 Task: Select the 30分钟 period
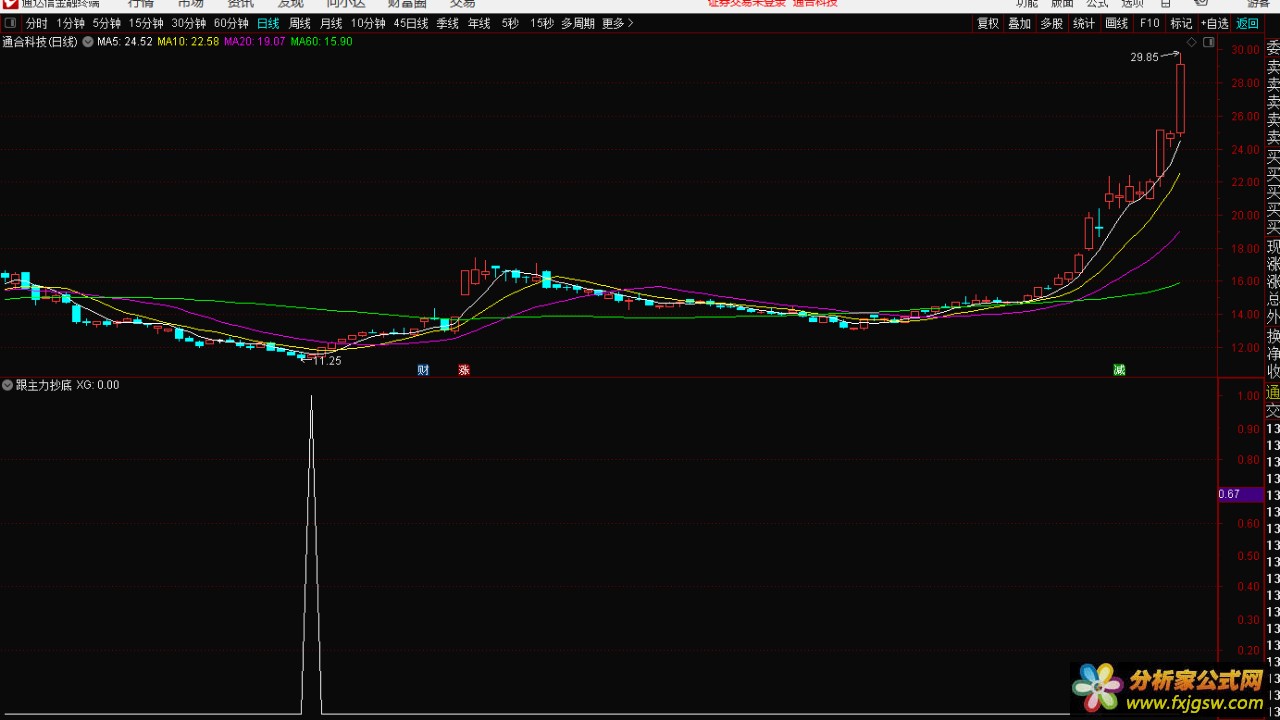coord(189,23)
